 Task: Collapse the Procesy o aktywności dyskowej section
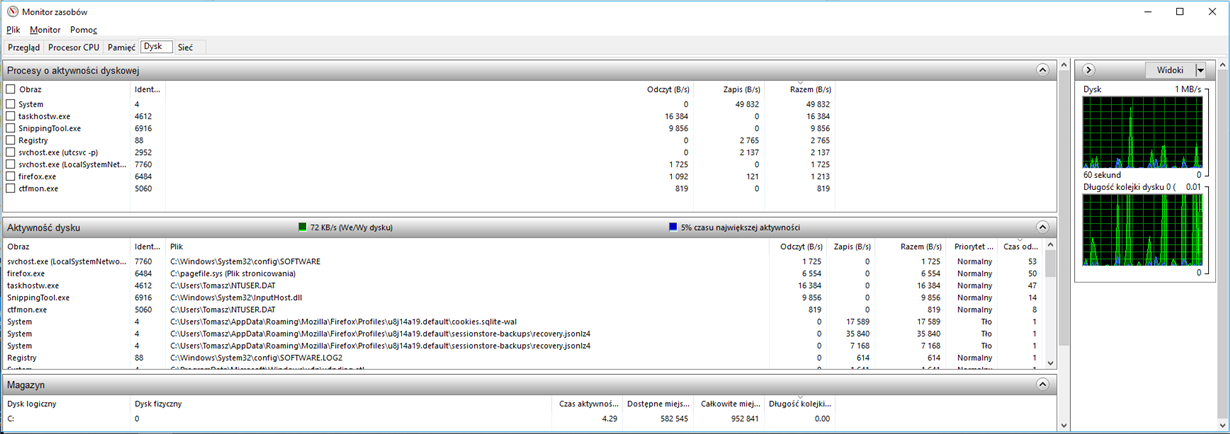point(1044,70)
